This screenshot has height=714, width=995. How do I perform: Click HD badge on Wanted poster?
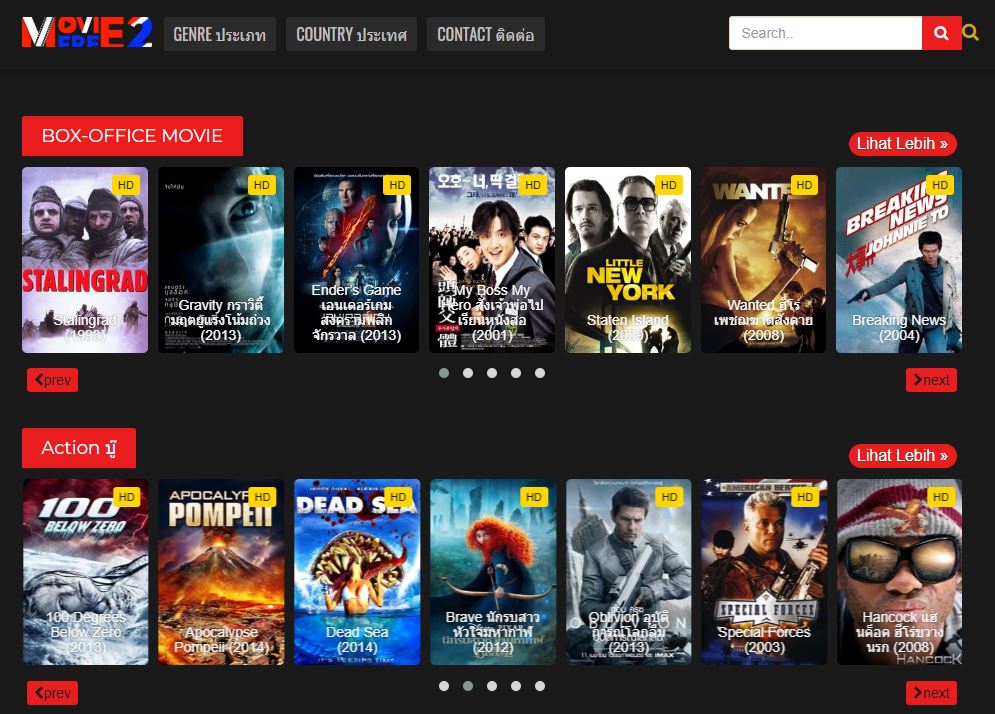(805, 185)
